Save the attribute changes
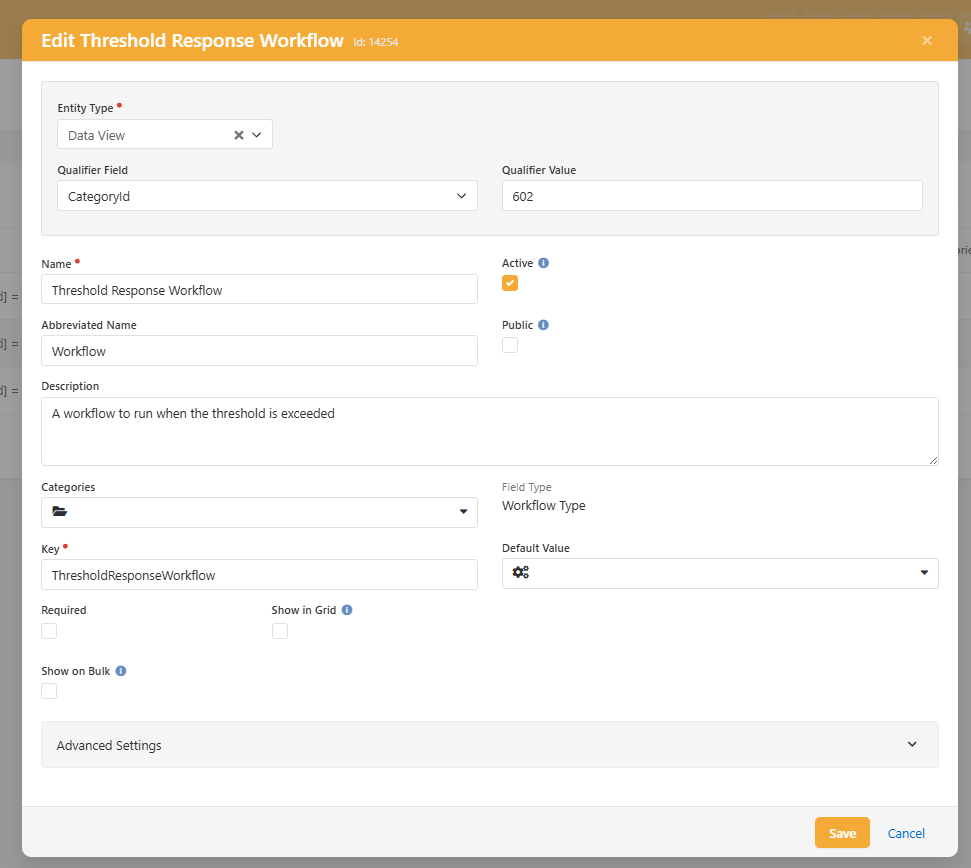 (842, 833)
